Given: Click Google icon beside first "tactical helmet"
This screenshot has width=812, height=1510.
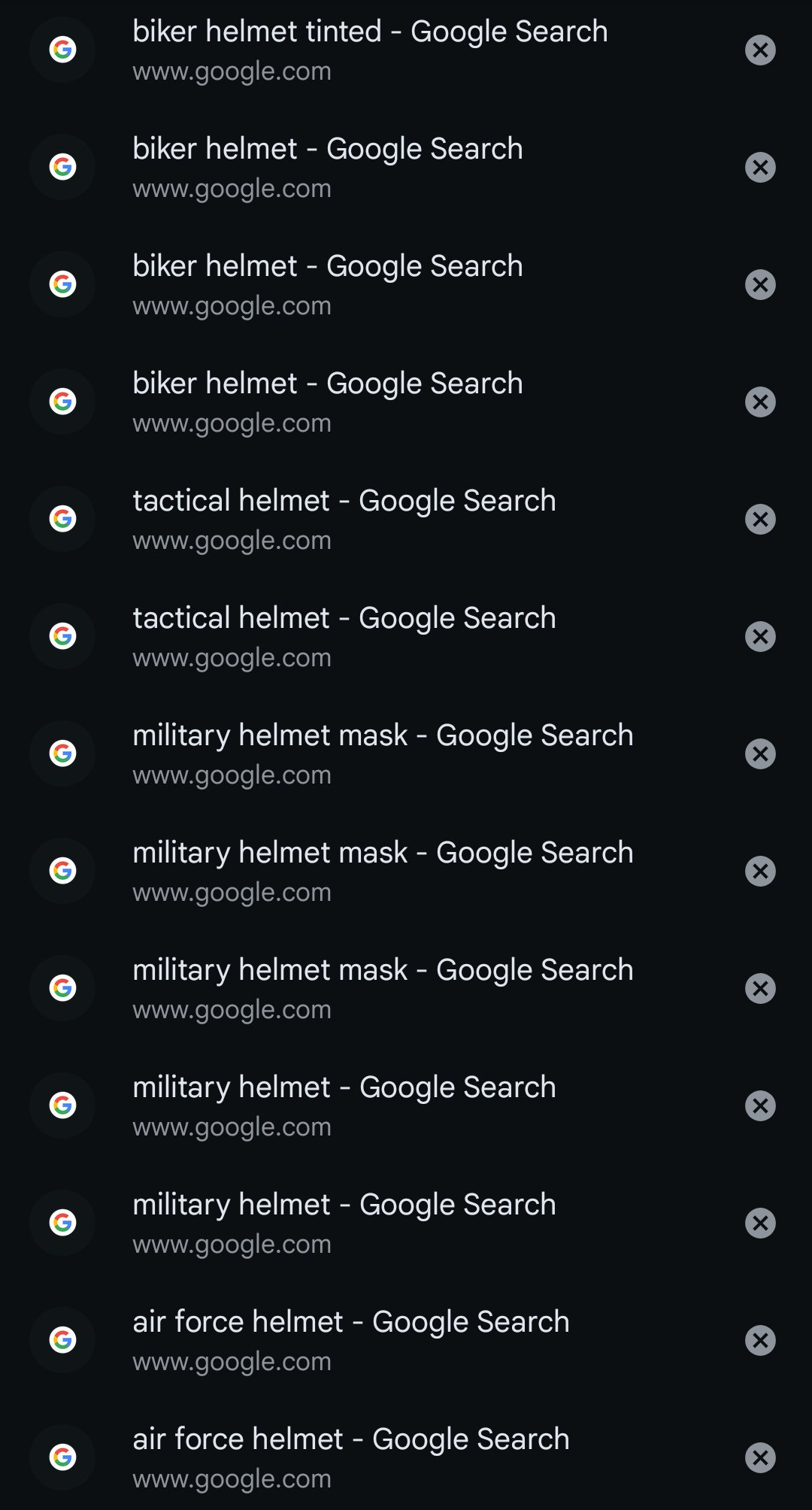Looking at the screenshot, I should coord(62,519).
